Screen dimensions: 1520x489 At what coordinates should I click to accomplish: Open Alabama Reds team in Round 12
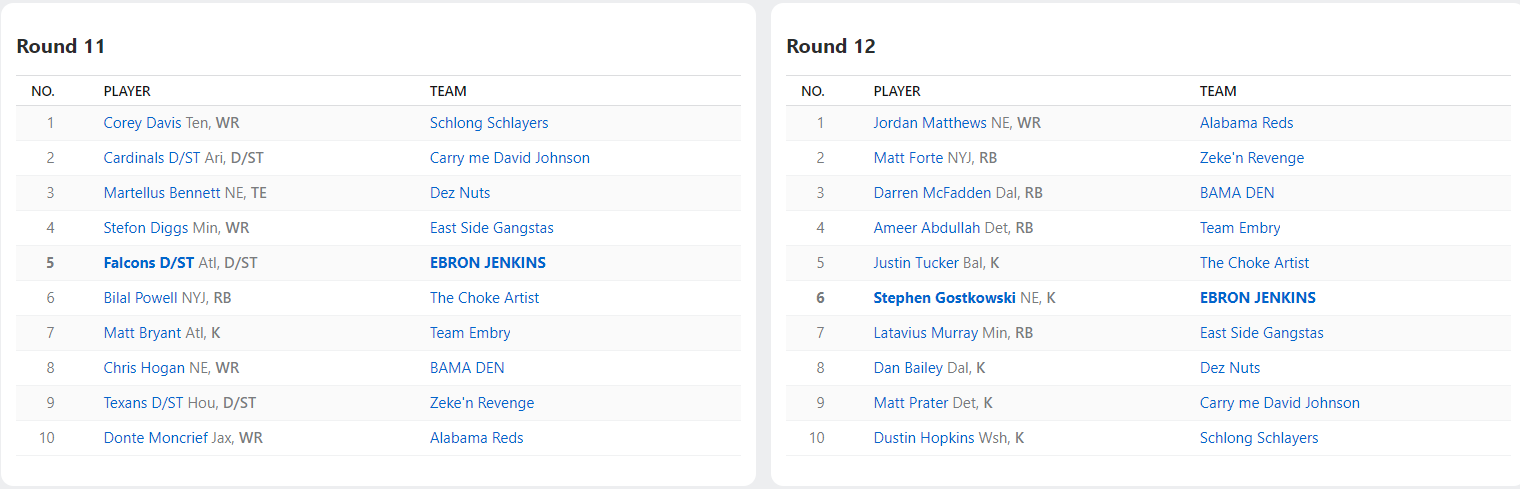(x=1246, y=123)
